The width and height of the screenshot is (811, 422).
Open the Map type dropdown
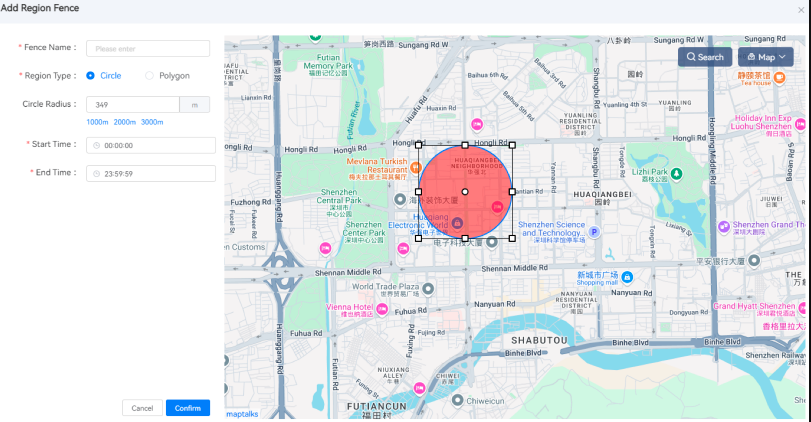pos(765,57)
